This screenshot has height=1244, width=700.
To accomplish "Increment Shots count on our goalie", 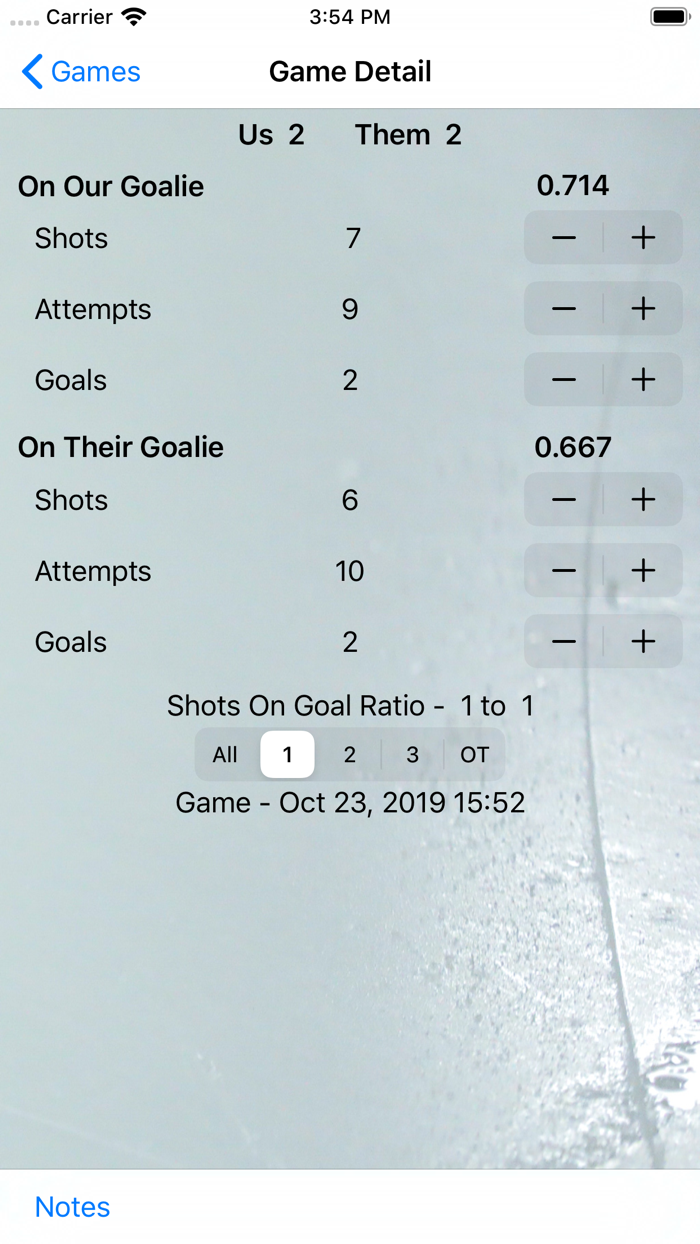I will pos(644,238).
